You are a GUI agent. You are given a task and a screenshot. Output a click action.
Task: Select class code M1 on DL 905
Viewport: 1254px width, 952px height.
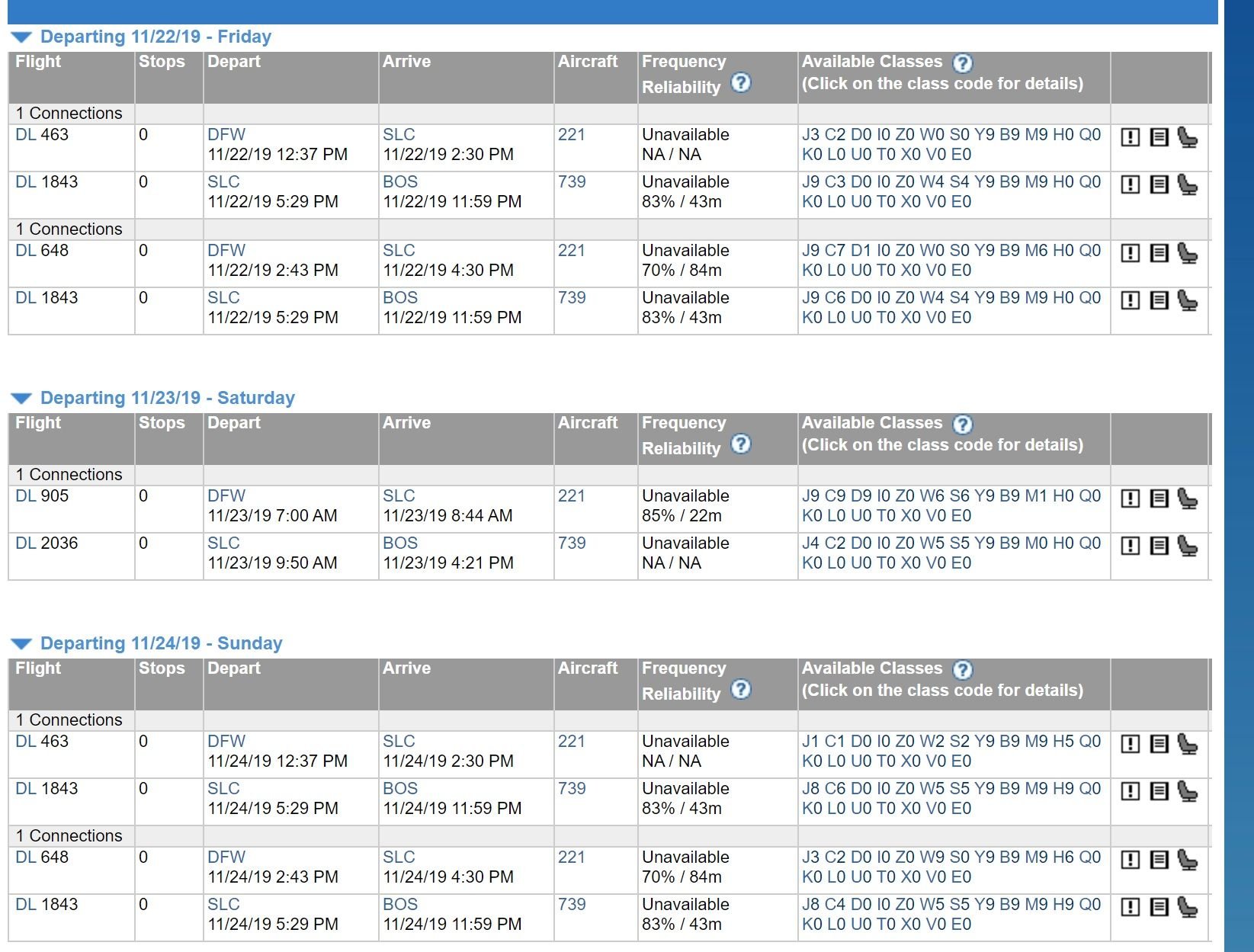(1036, 496)
